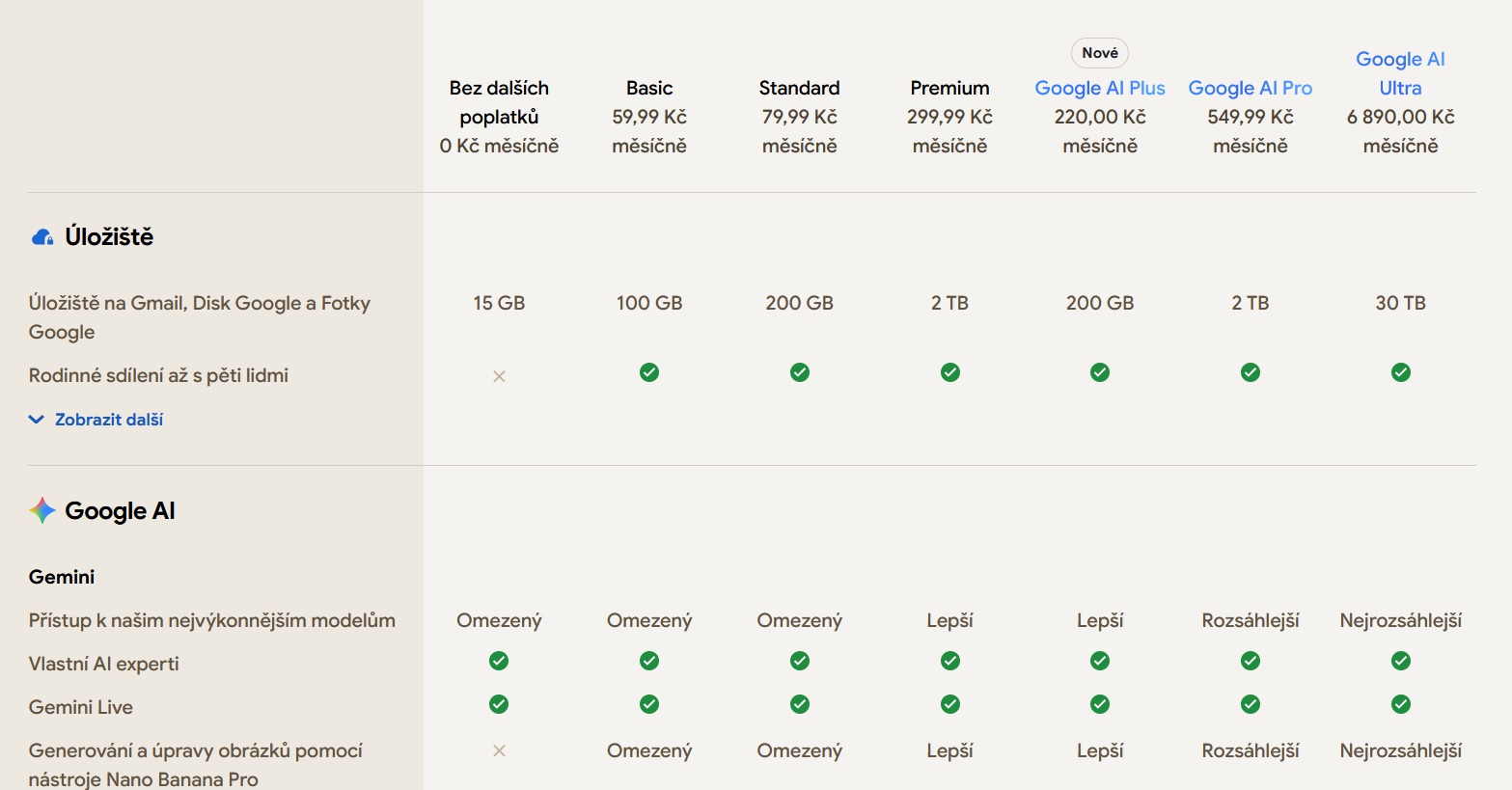Click the X icon for free plan family sharing
The height and width of the screenshot is (790, 1512).
499,376
